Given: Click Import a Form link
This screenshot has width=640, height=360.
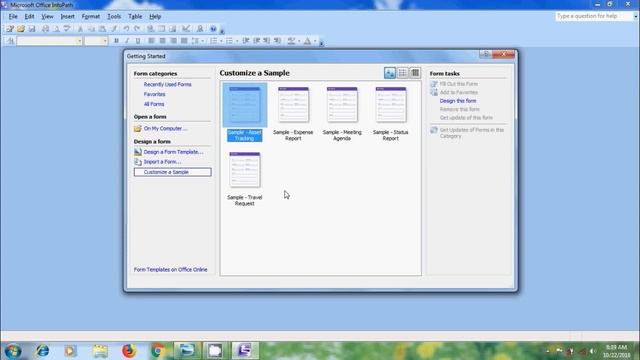Looking at the screenshot, I should (x=162, y=162).
